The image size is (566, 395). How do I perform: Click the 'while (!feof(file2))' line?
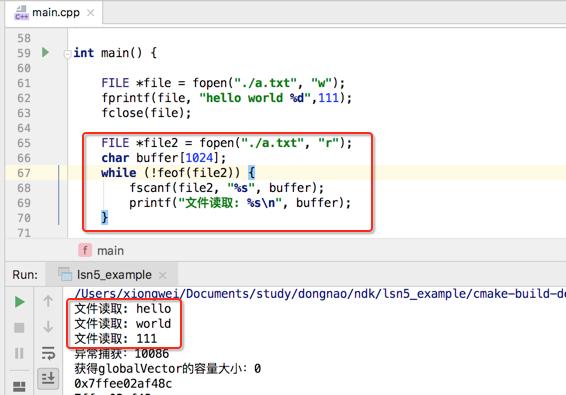[x=178, y=173]
